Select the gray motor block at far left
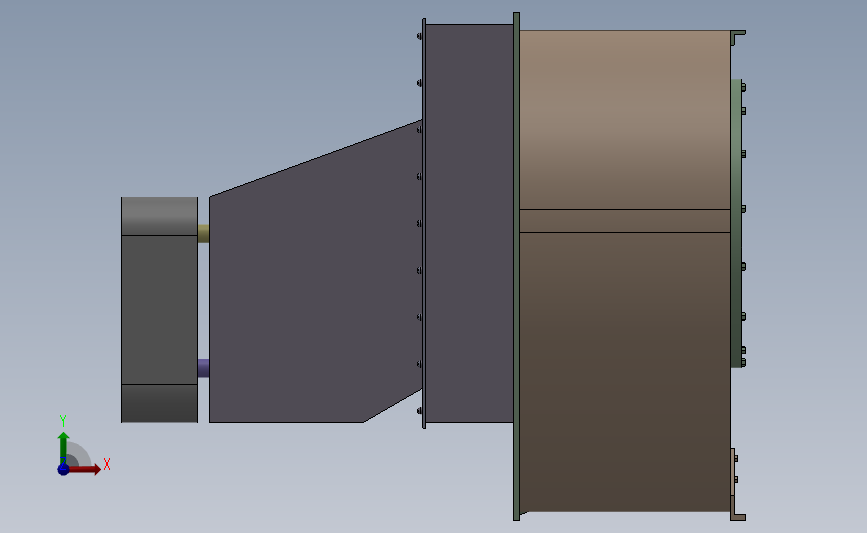This screenshot has width=867, height=533. (159, 310)
